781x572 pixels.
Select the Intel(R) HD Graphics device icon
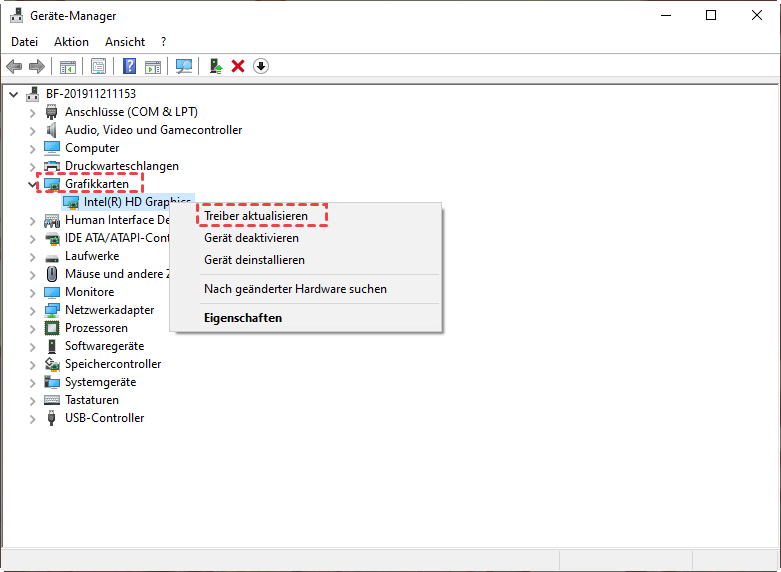pos(71,202)
